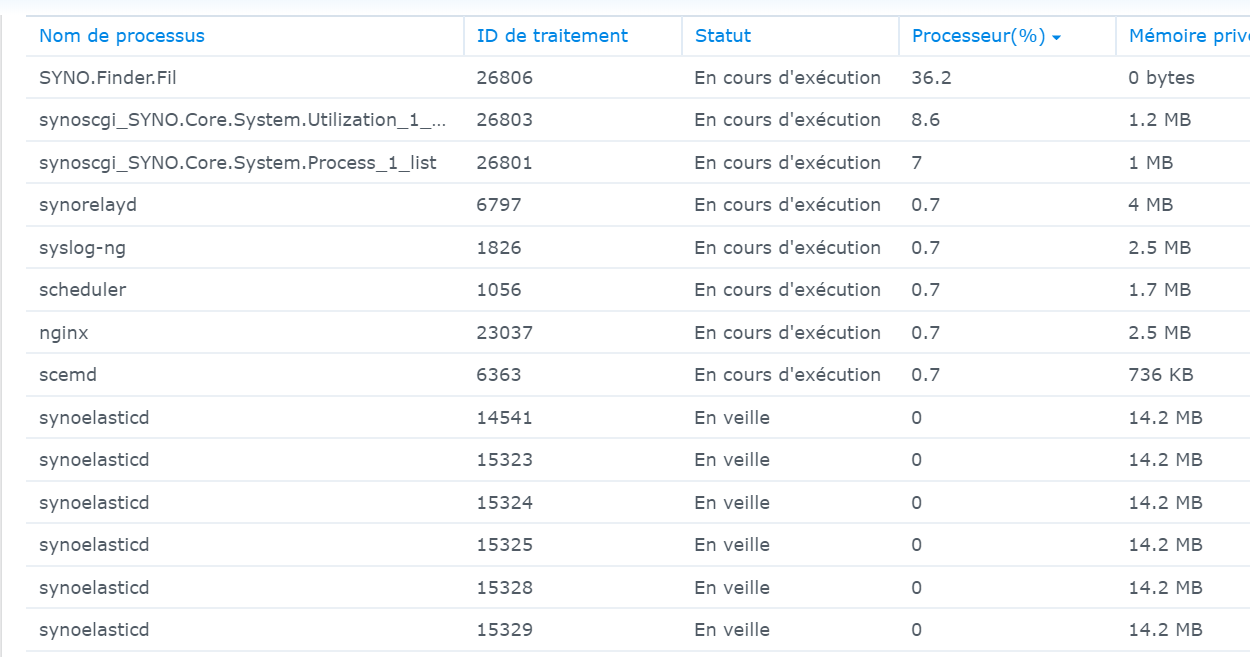Click process ID 26806
This screenshot has height=657, width=1250.
[x=505, y=78]
